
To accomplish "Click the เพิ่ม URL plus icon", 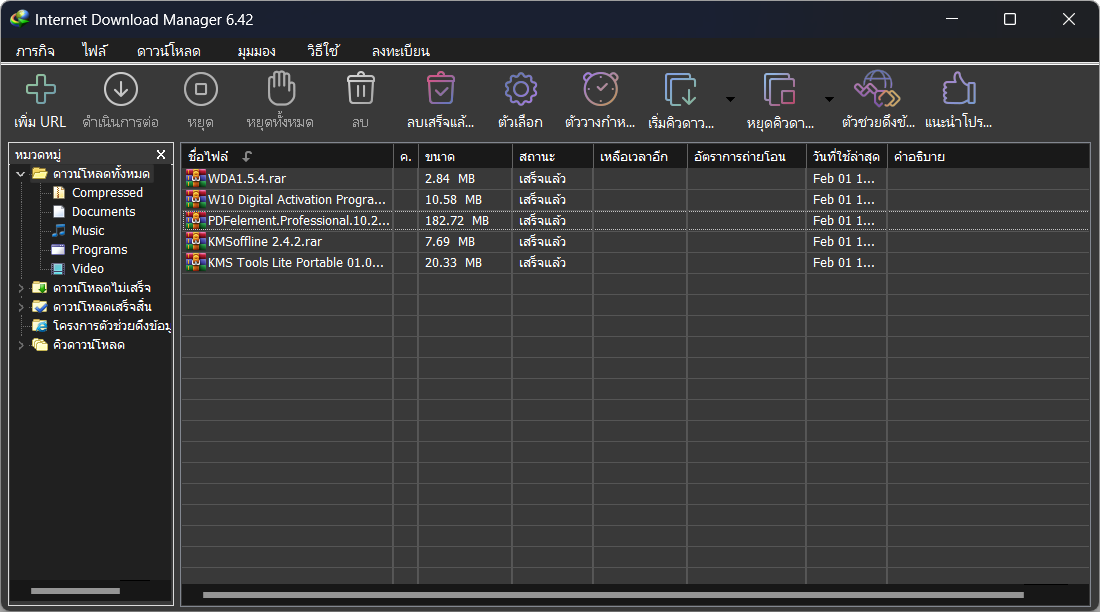I will click(x=41, y=90).
